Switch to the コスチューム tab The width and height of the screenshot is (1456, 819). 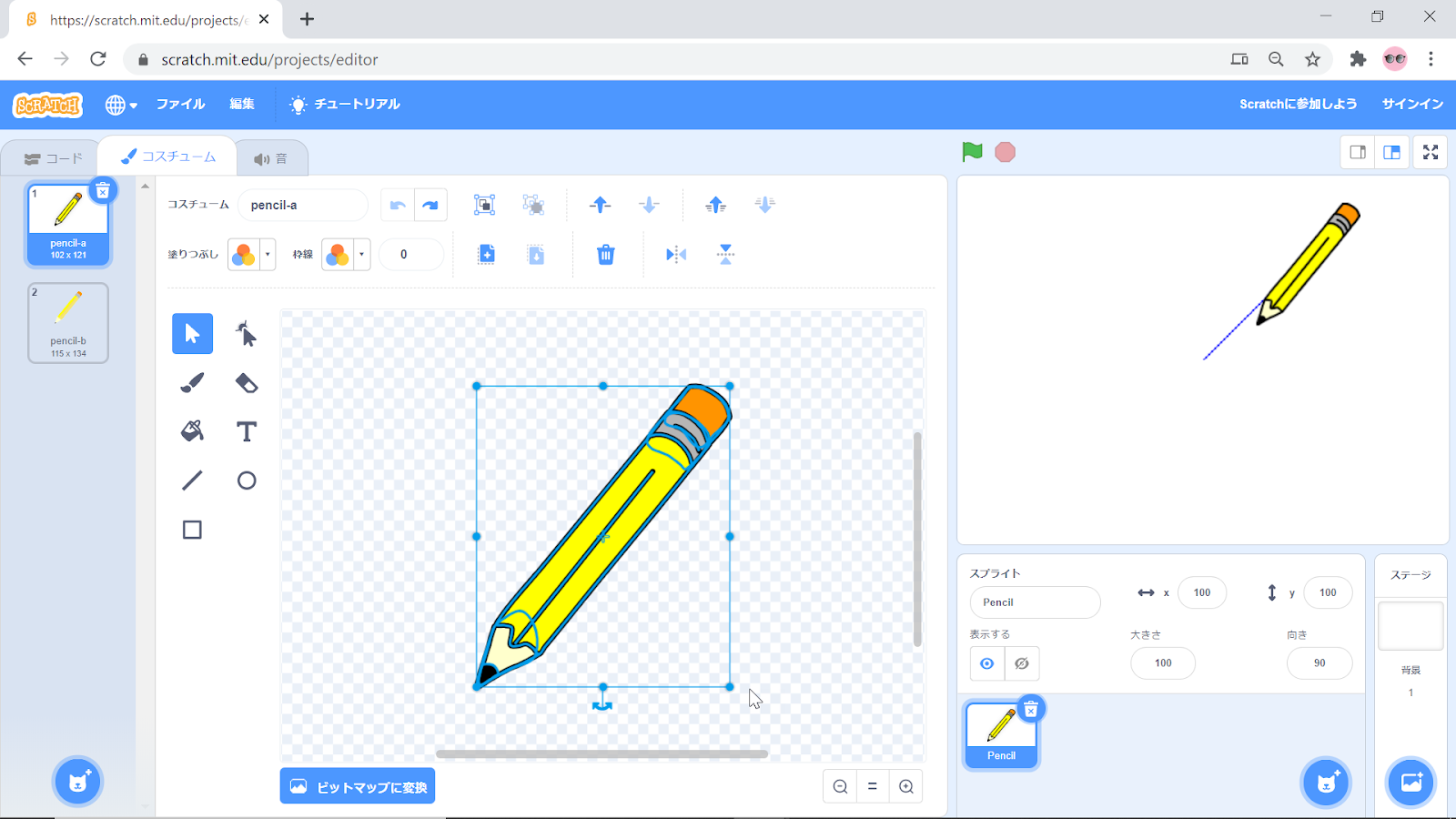pyautogui.click(x=169, y=157)
